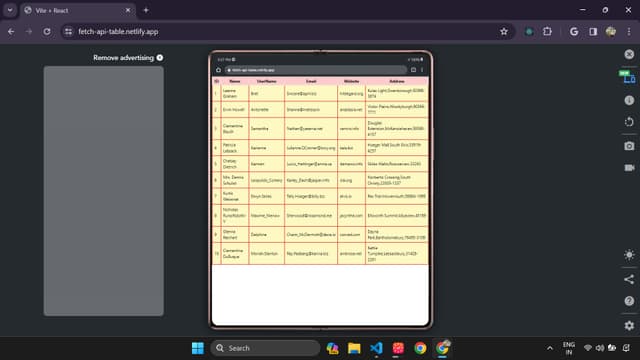Expand the tab search dropdown arrow
640x360 pixels.
pyautogui.click(x=10, y=10)
